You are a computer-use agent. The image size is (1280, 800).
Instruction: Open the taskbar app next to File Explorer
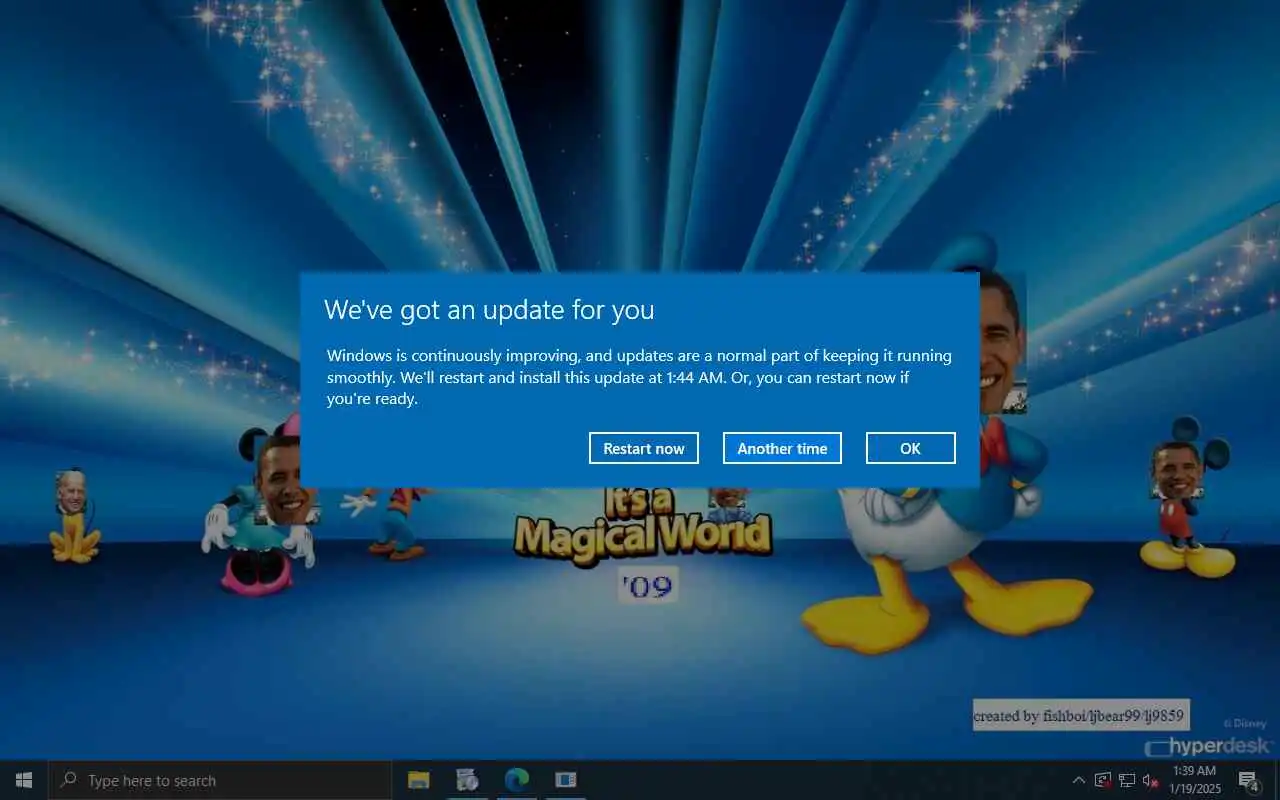coord(467,780)
